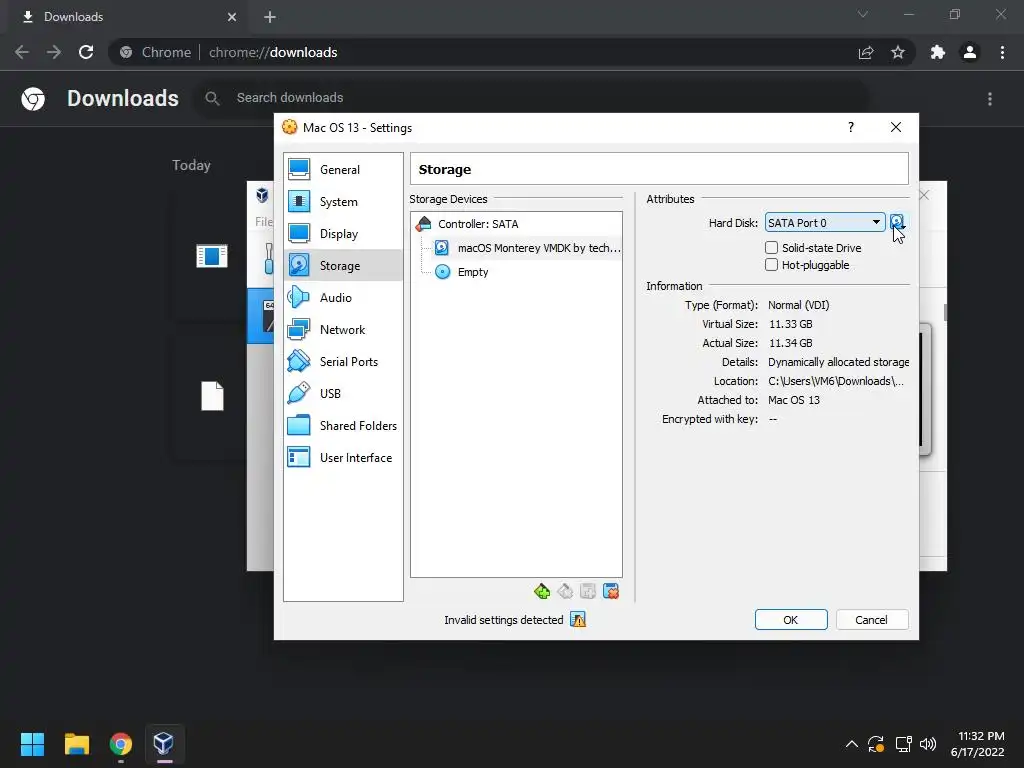Screen dimensions: 1024x768
Task: Click the System category chip icon
Action: pos(299,202)
